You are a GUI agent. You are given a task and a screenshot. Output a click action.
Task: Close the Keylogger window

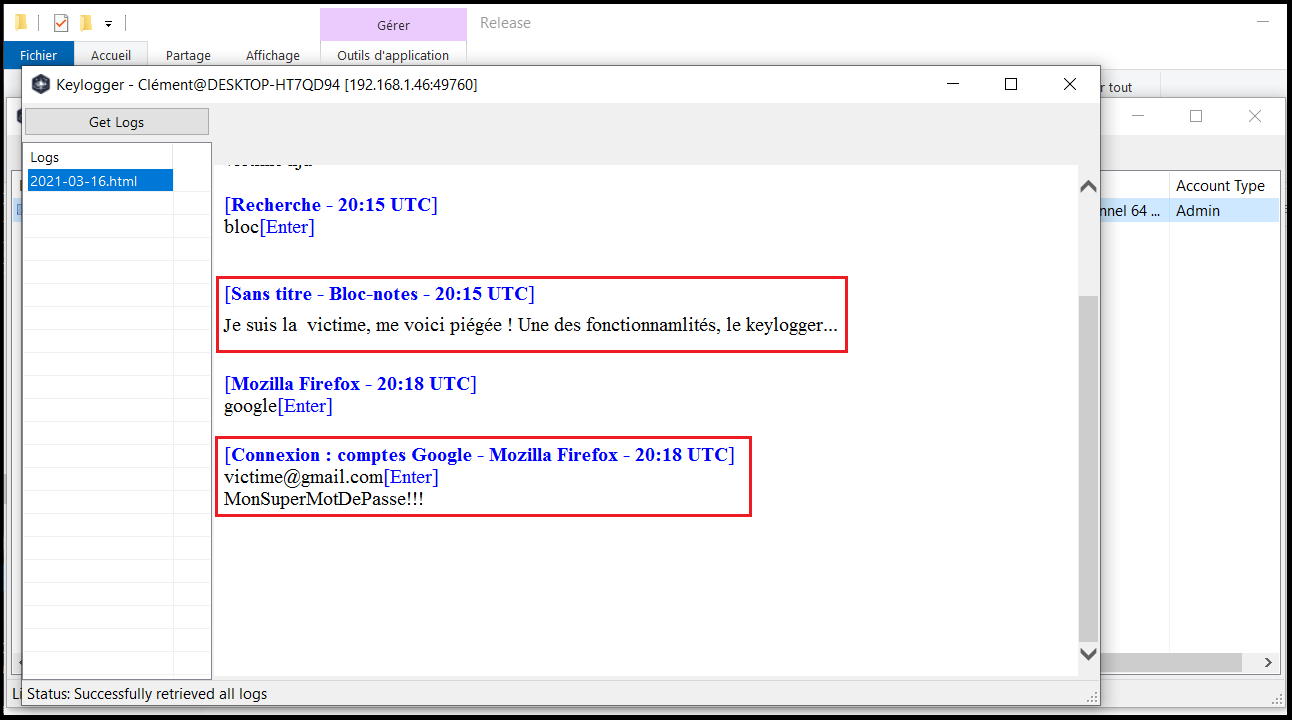1069,85
